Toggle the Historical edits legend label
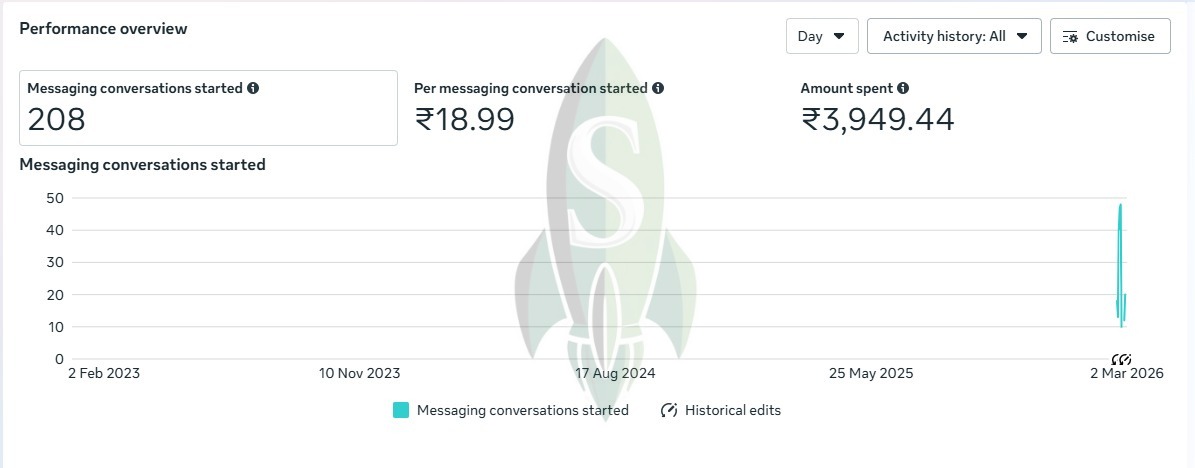The height and width of the screenshot is (468, 1195). click(x=733, y=410)
